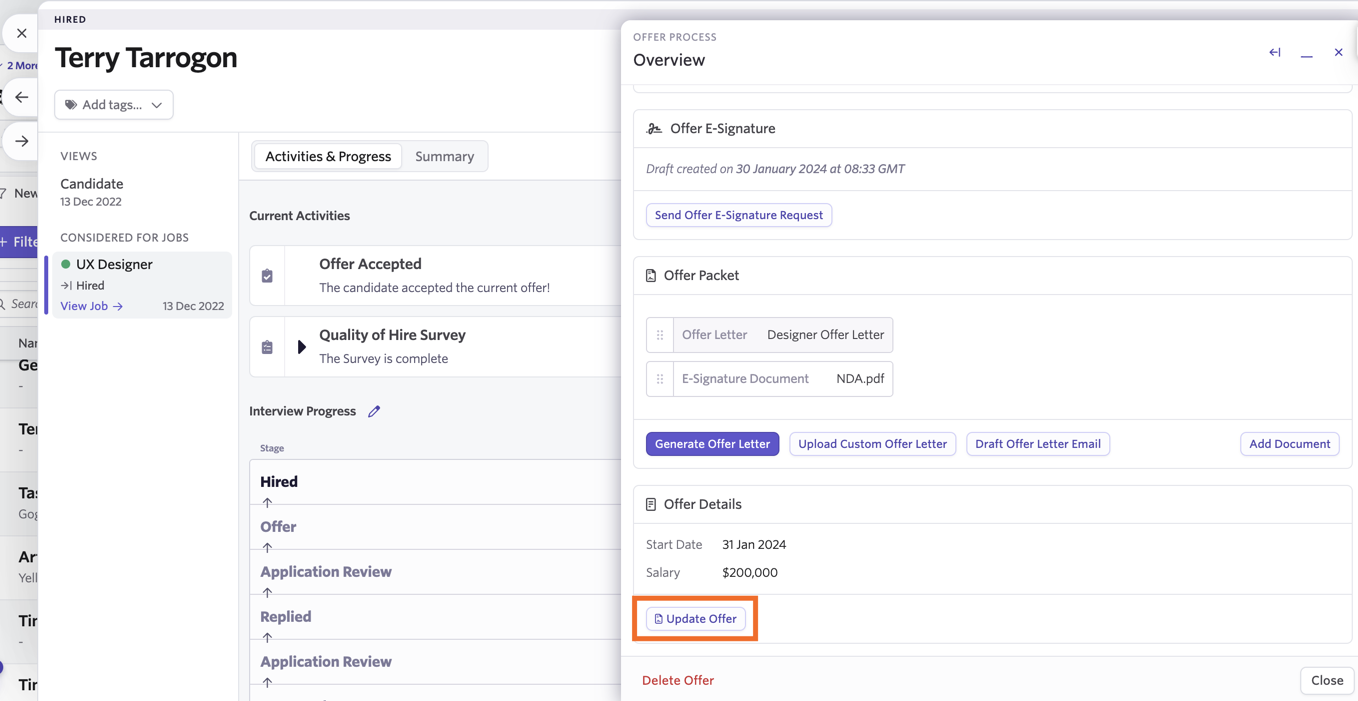Open the View Job link

click(92, 306)
